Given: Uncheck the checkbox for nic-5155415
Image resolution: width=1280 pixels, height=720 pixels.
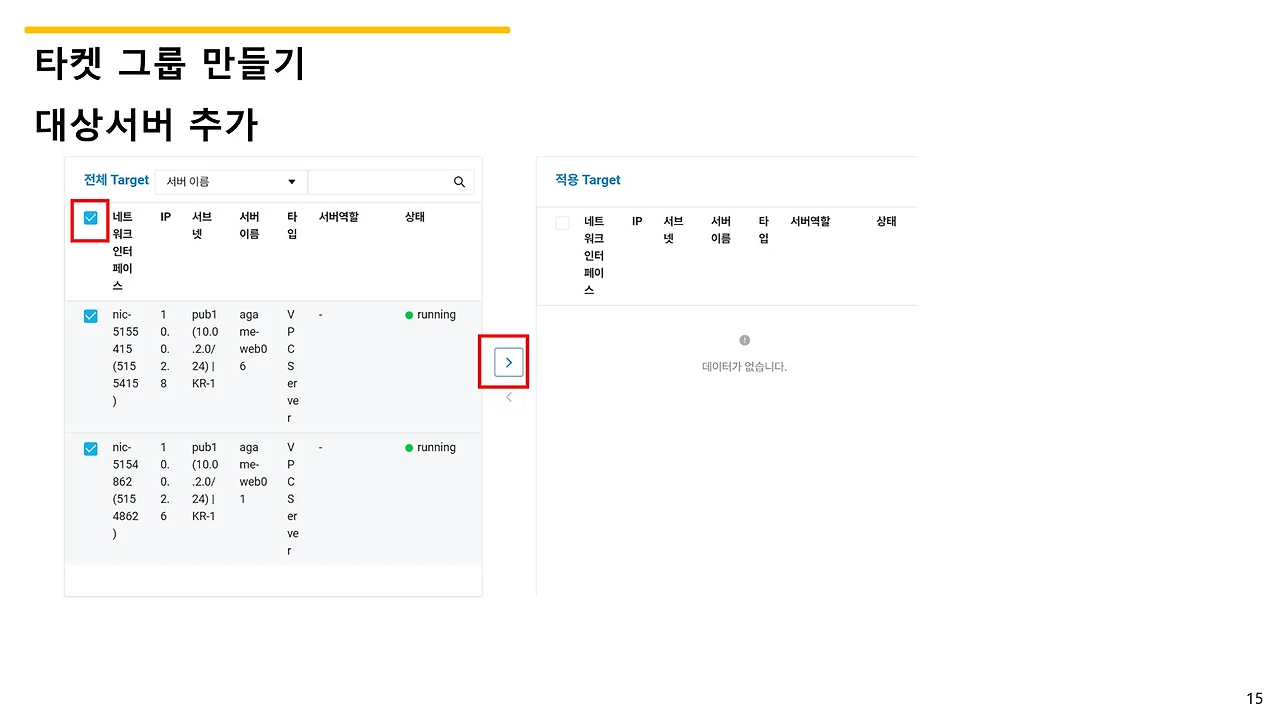Looking at the screenshot, I should [x=90, y=315].
